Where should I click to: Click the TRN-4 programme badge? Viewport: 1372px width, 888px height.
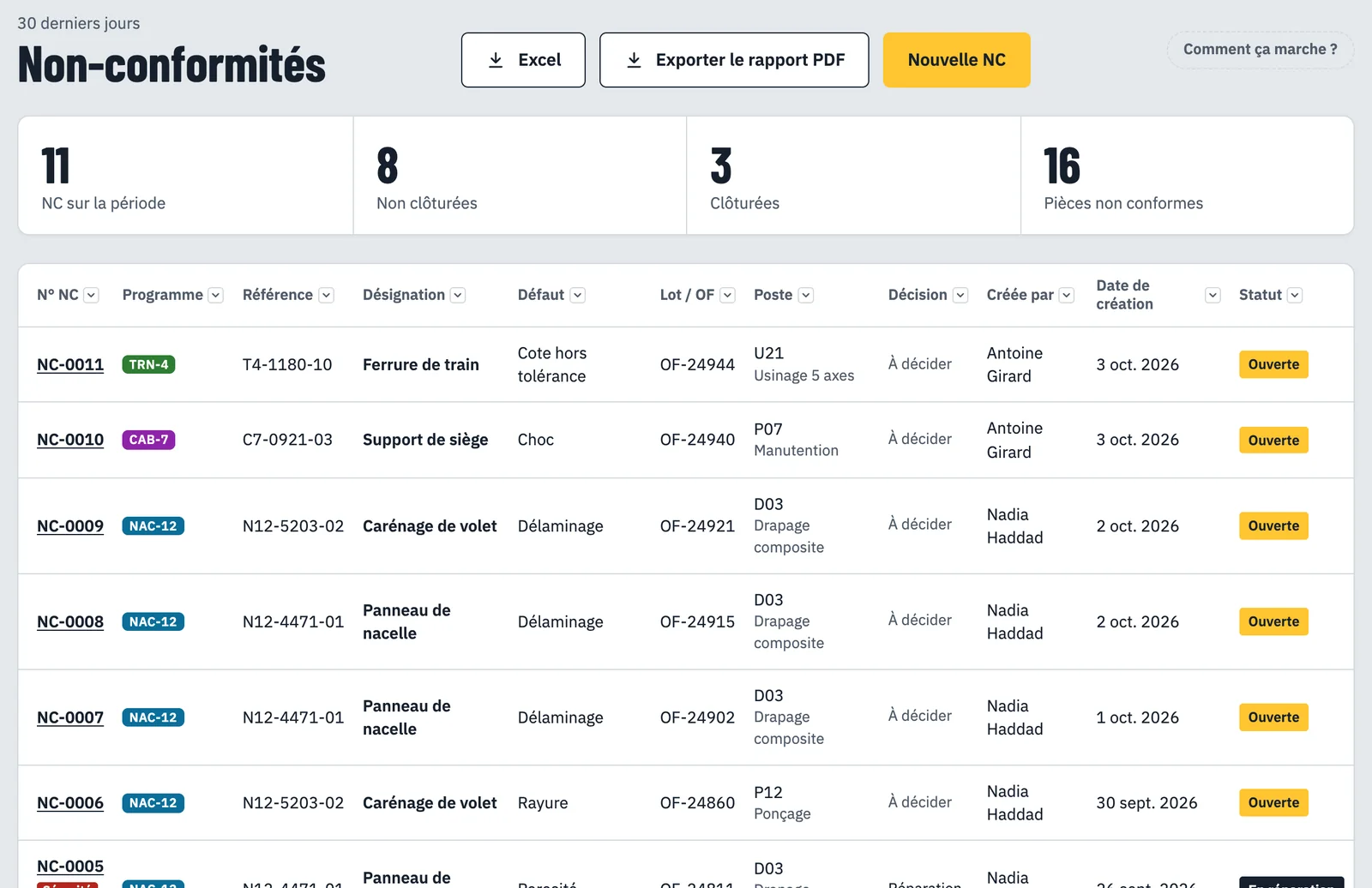pos(148,364)
